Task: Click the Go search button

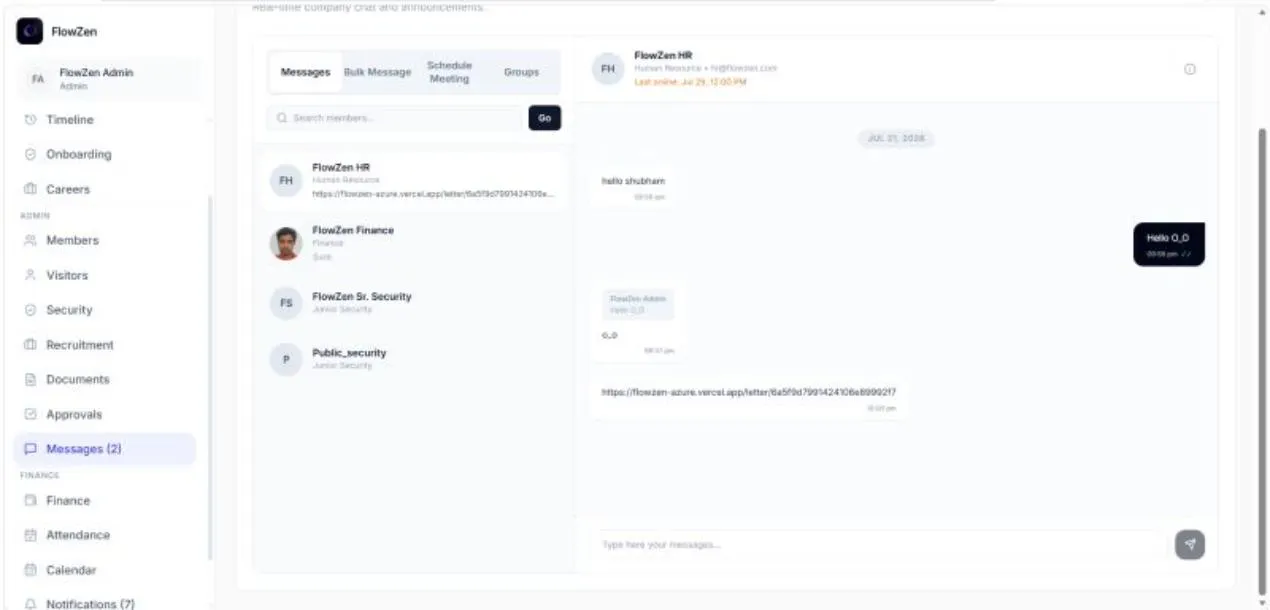Action: [x=545, y=118]
